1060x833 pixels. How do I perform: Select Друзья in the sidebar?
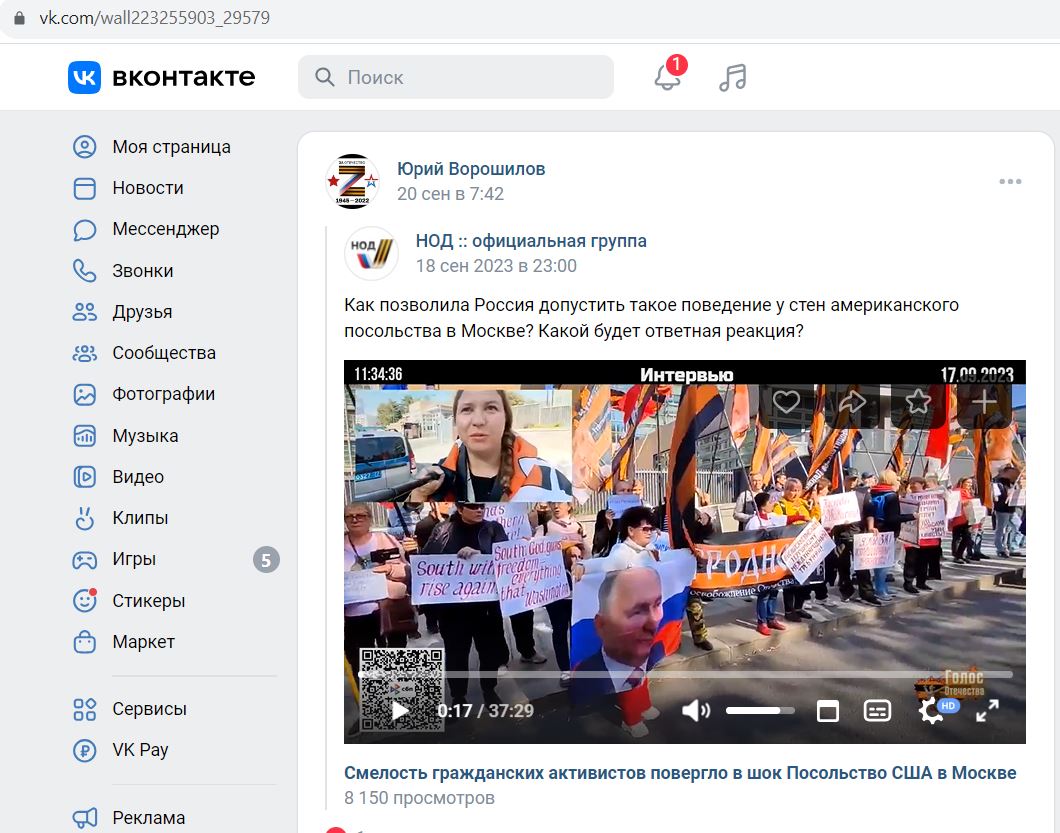[142, 312]
